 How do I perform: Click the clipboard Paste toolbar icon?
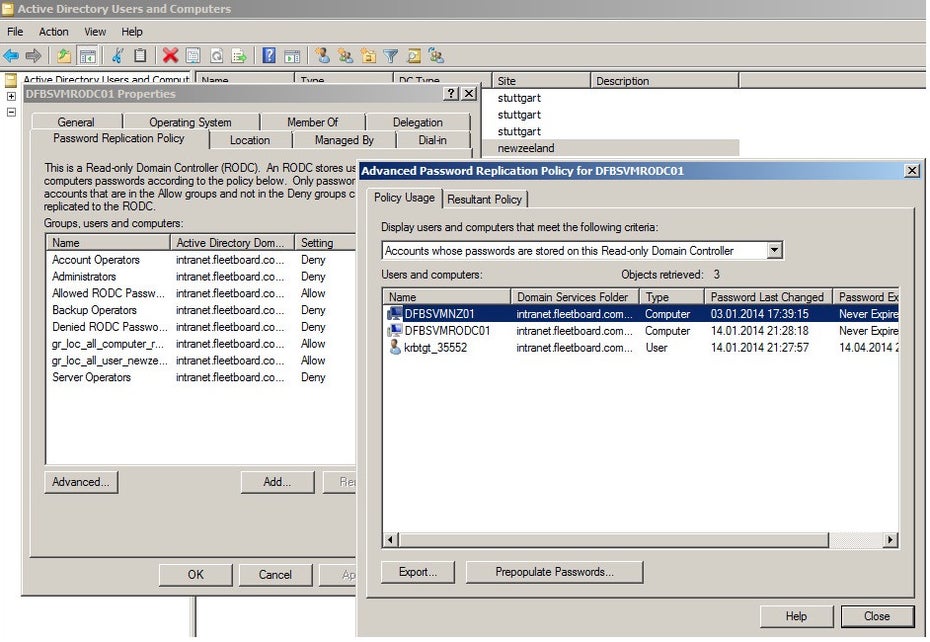pos(140,56)
